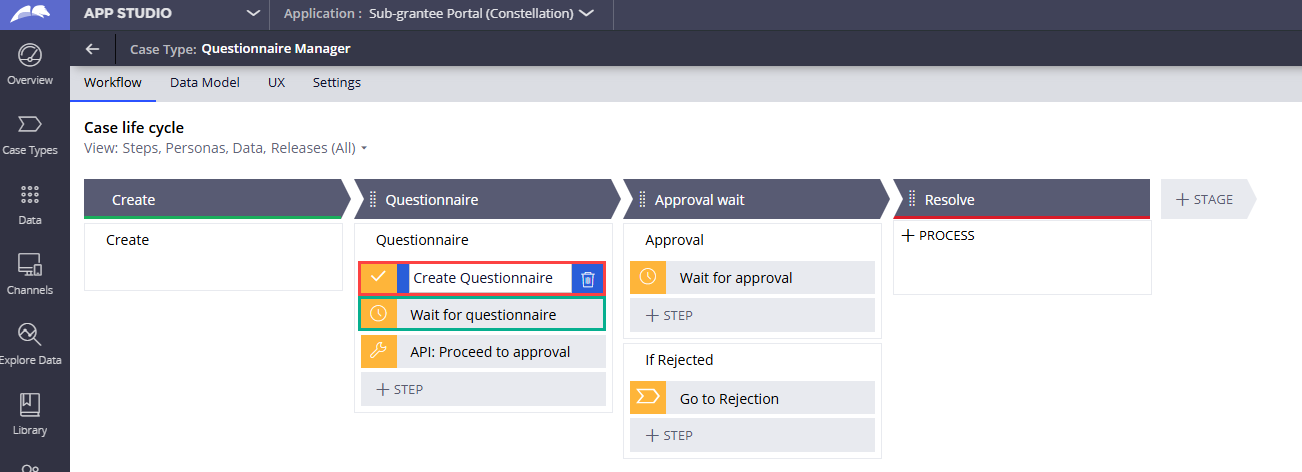1302x472 pixels.
Task: Expand the App Studio dropdown
Action: [254, 14]
